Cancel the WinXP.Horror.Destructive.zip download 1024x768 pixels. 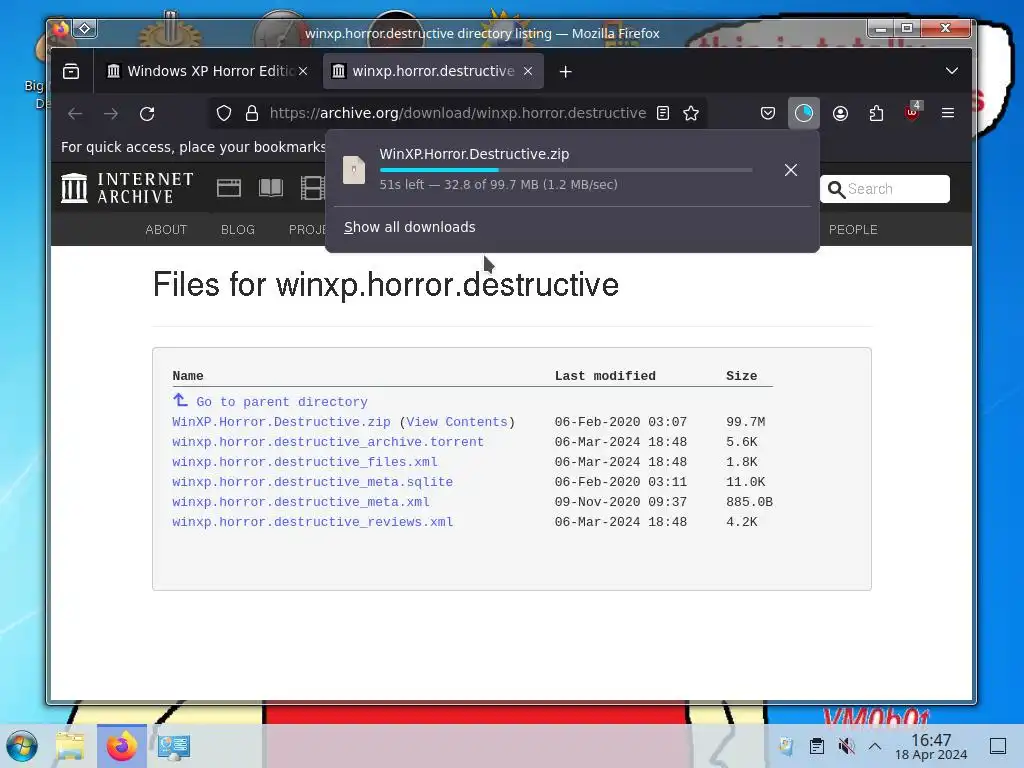[x=791, y=170]
